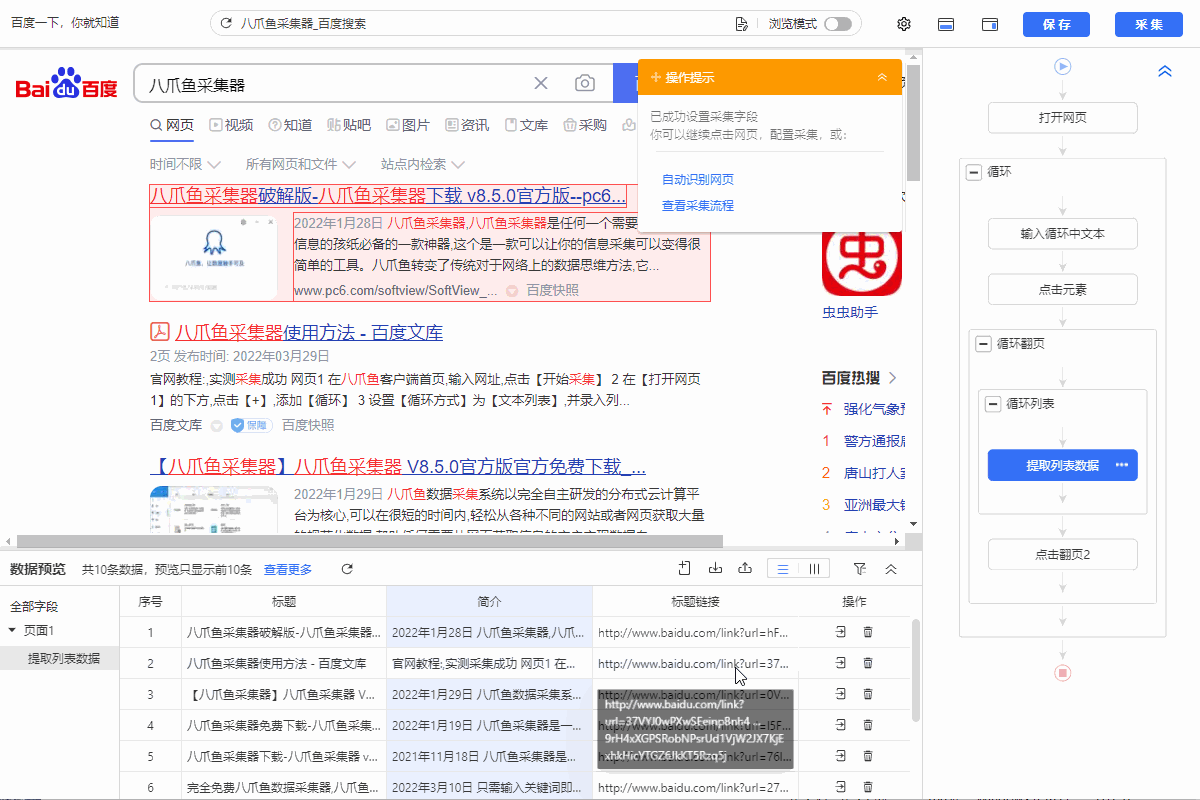Click the 标题链接 column header

click(695, 602)
